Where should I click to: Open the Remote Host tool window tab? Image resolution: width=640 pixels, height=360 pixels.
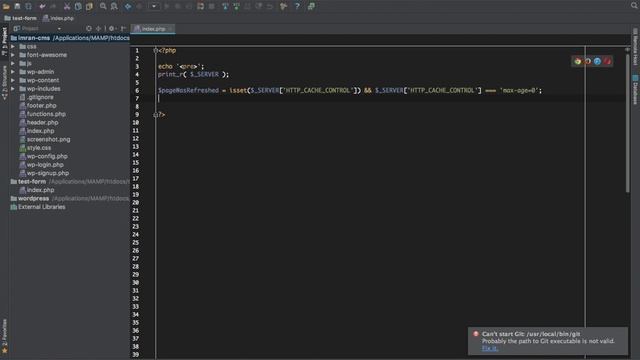coord(635,47)
